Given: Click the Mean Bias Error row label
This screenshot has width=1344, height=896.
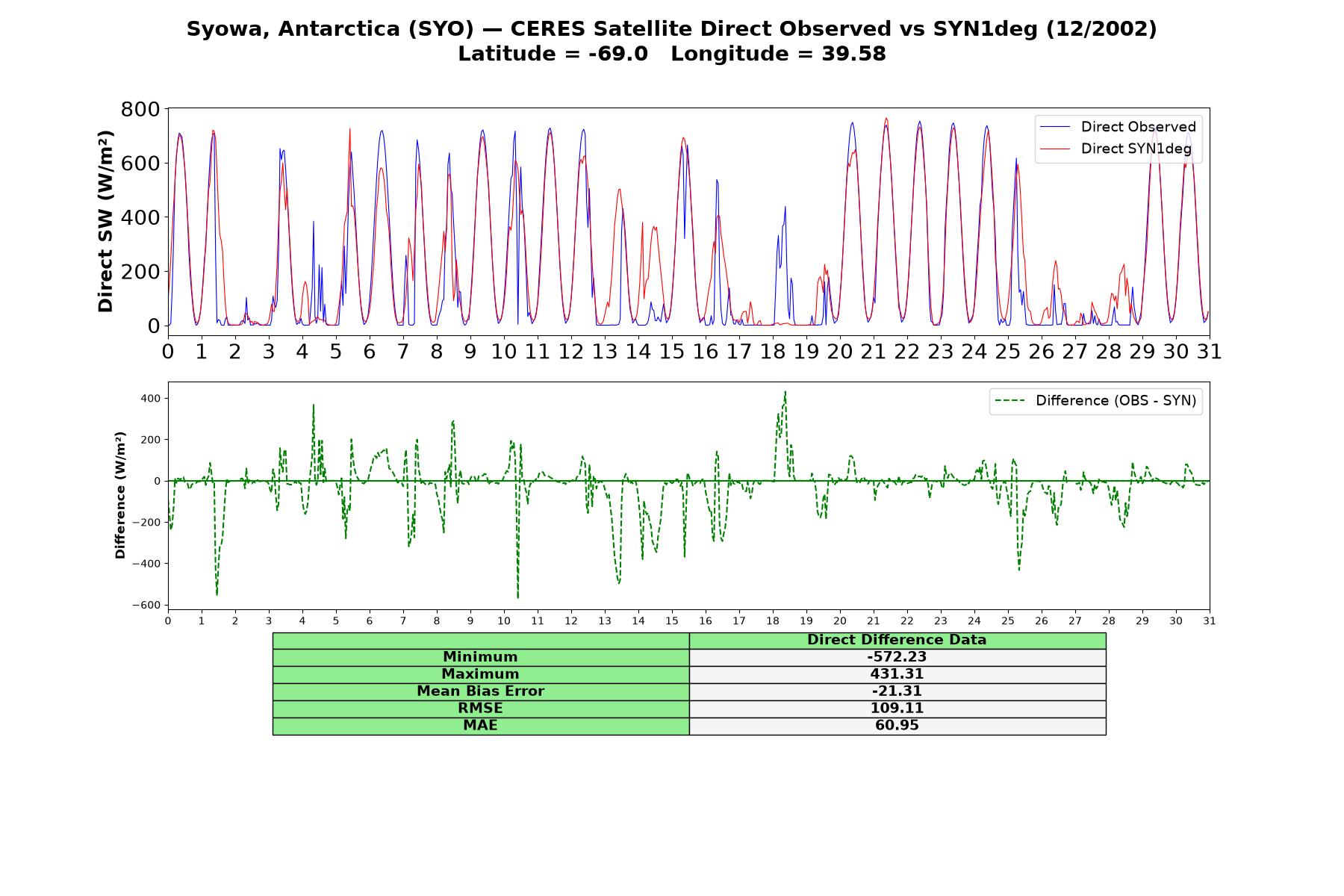Looking at the screenshot, I should (x=480, y=691).
